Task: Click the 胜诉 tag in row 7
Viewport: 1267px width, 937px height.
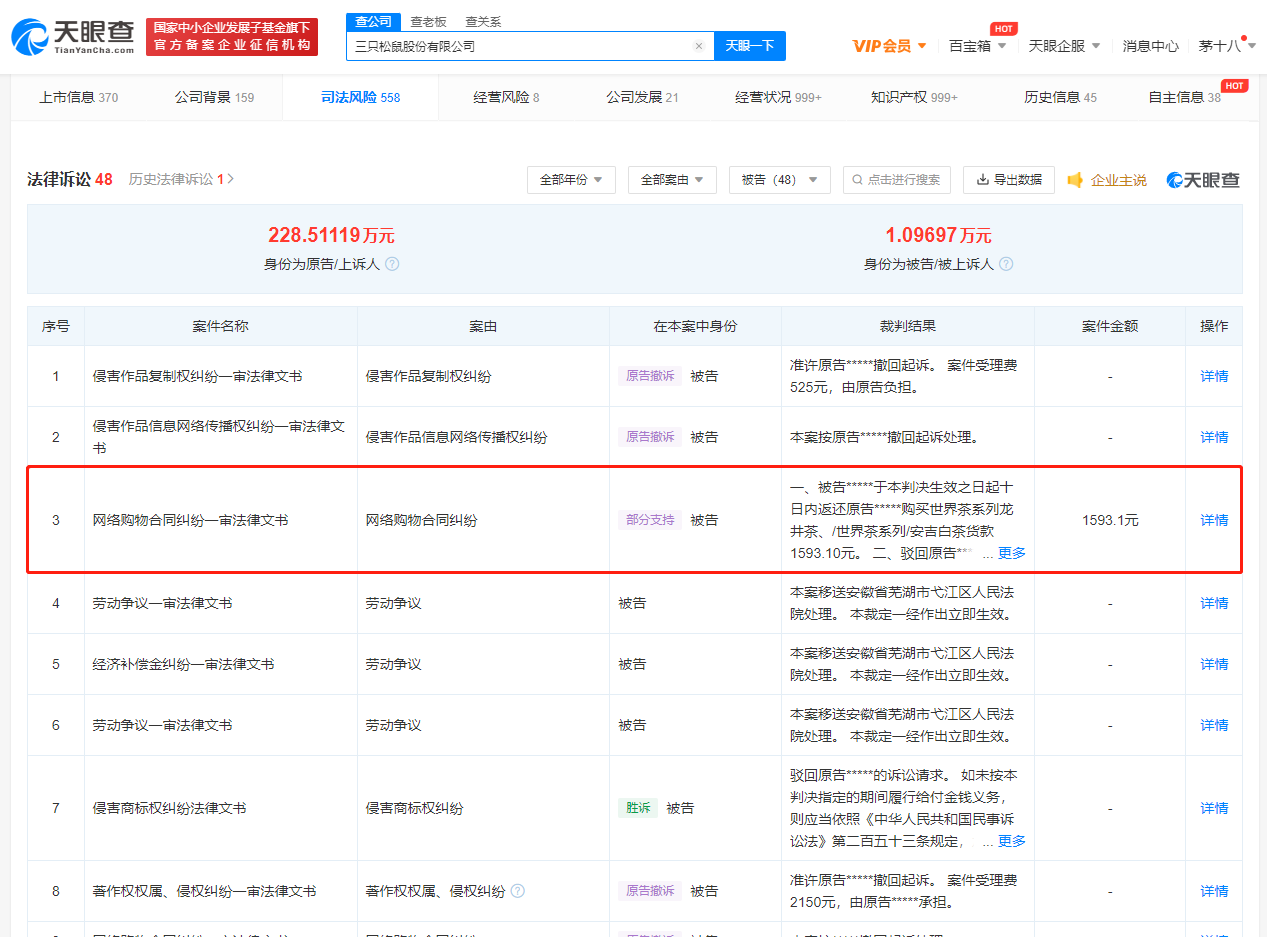Action: point(638,808)
